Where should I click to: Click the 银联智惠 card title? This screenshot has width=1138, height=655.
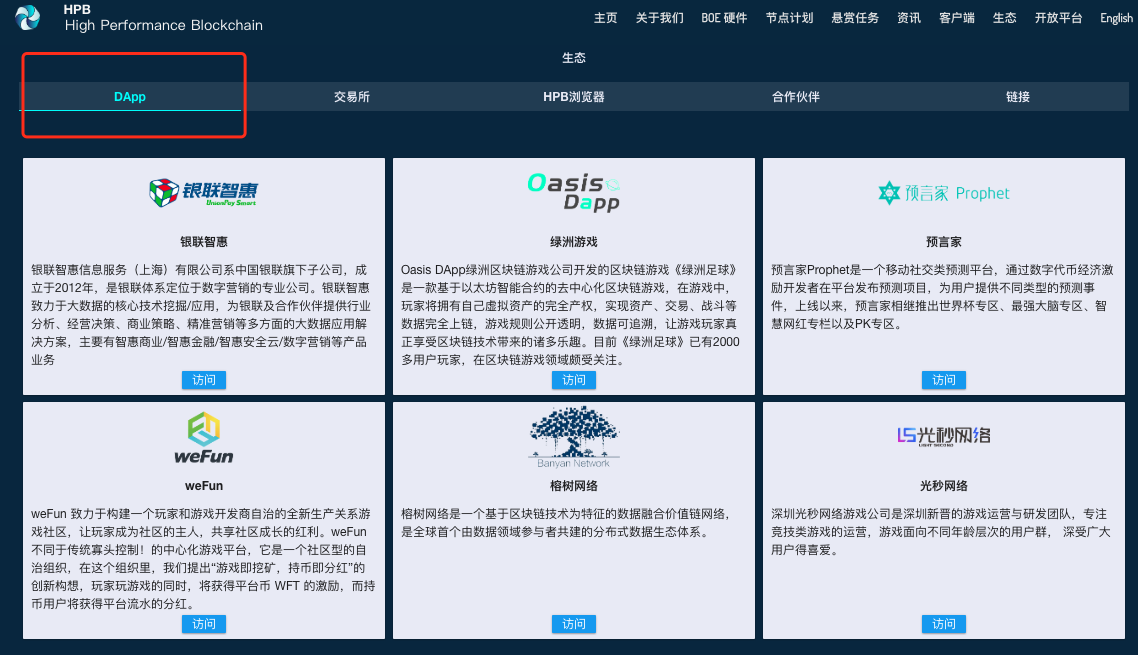(204, 242)
